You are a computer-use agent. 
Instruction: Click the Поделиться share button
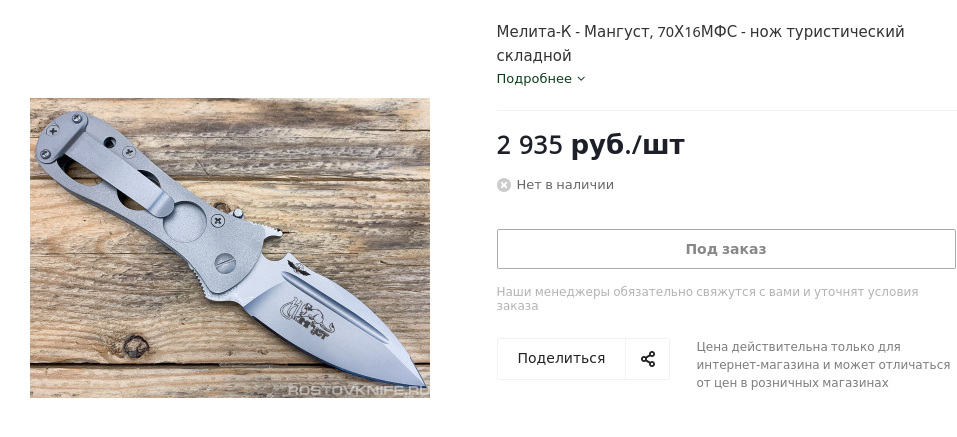(561, 359)
